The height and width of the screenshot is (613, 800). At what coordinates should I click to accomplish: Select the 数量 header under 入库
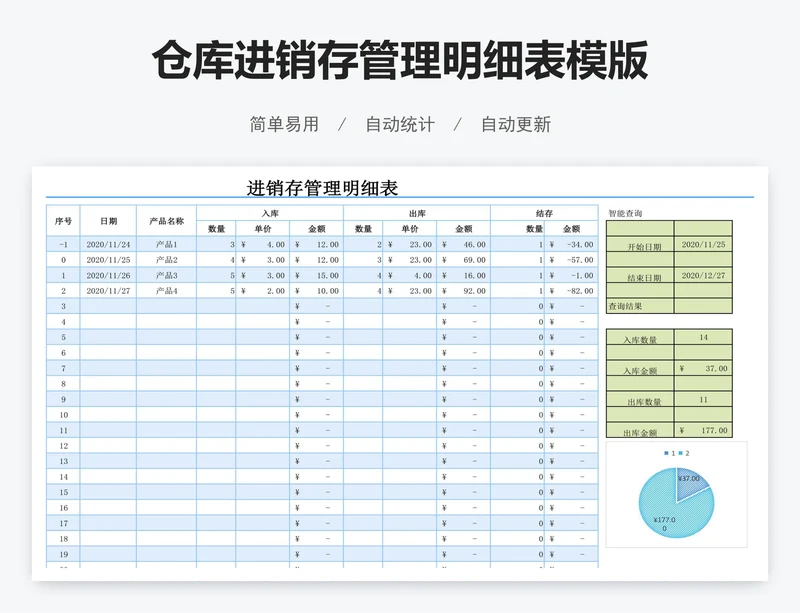(216, 229)
